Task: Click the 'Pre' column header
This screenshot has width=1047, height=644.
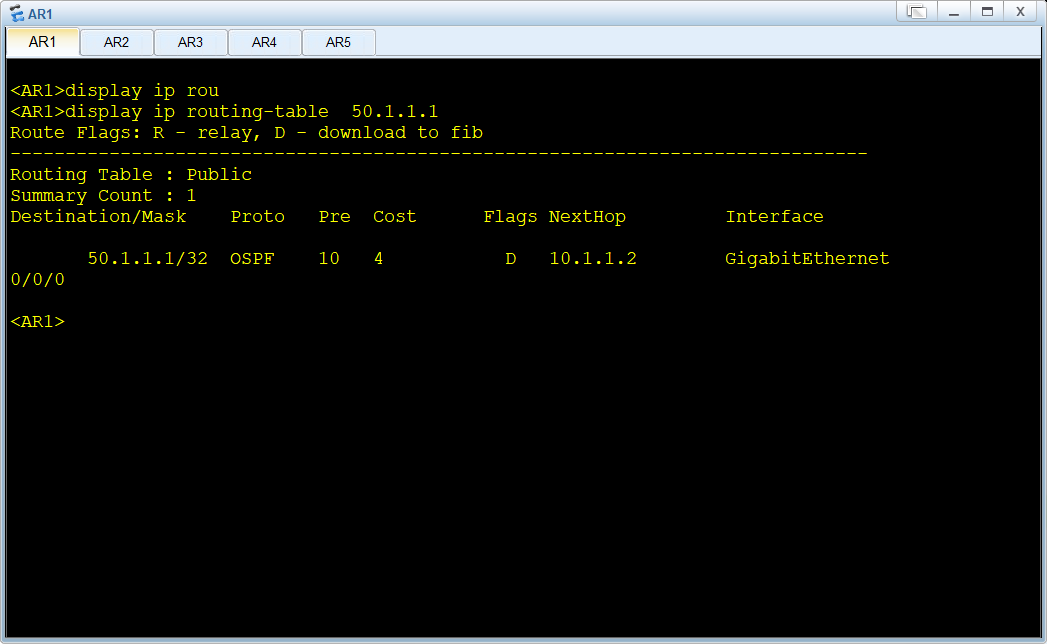Action: pyautogui.click(x=335, y=217)
